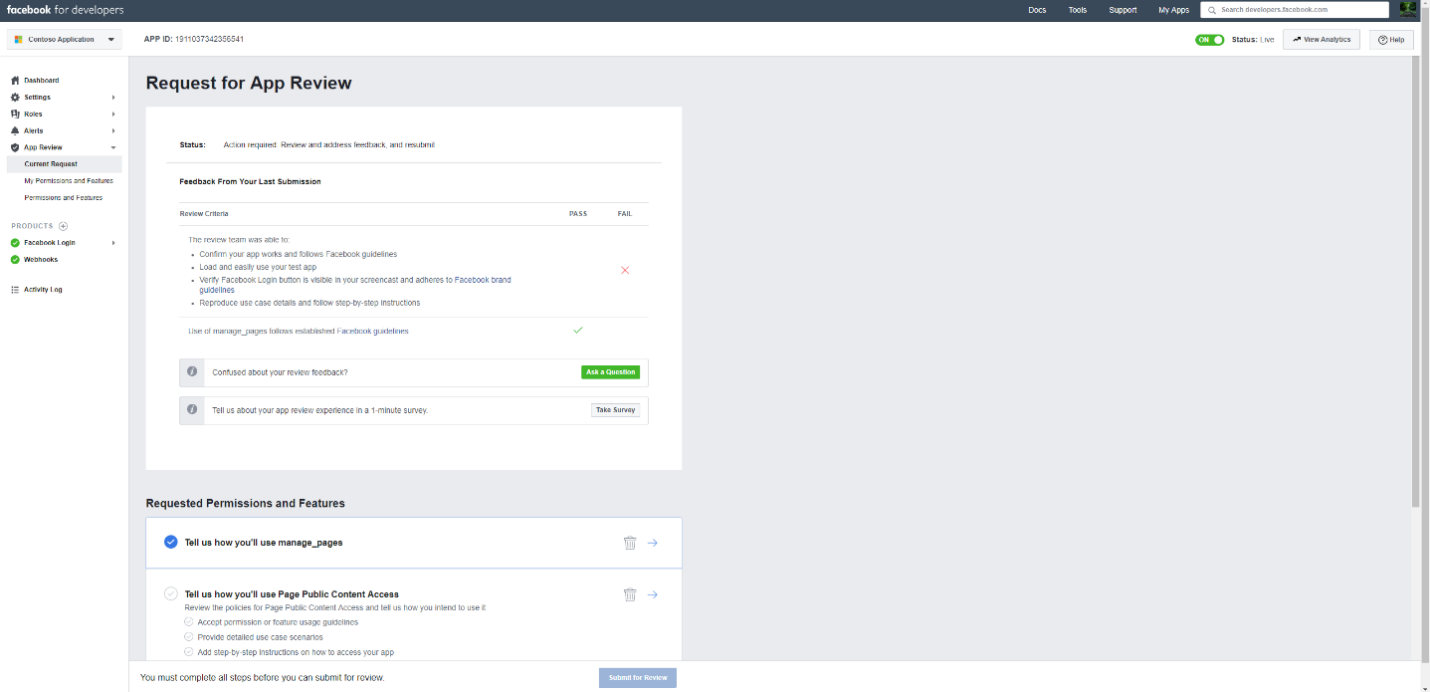Expand the Facebook Login product entry
The height and width of the screenshot is (692, 1430).
(112, 242)
